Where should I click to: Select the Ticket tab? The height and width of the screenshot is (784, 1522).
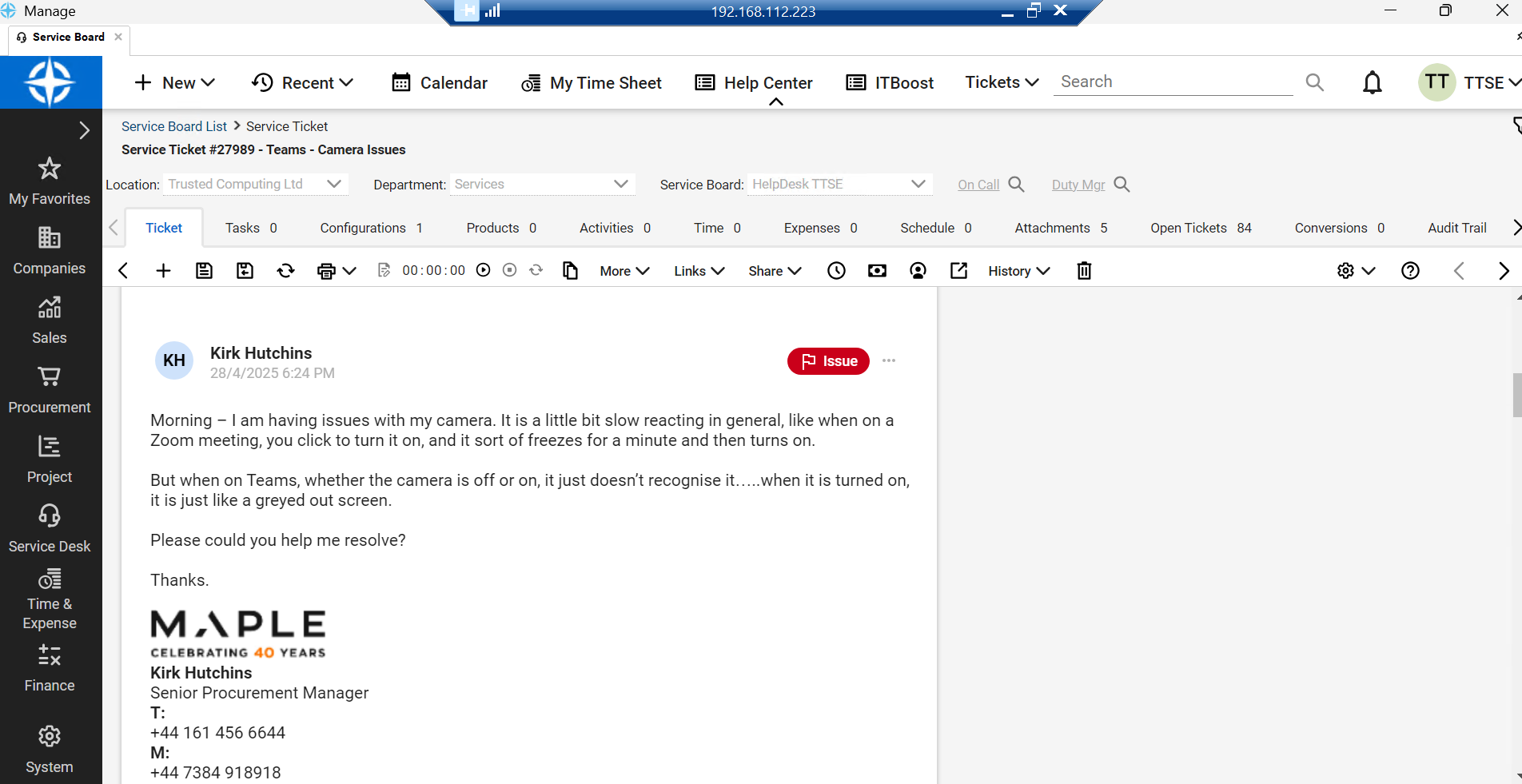click(164, 228)
